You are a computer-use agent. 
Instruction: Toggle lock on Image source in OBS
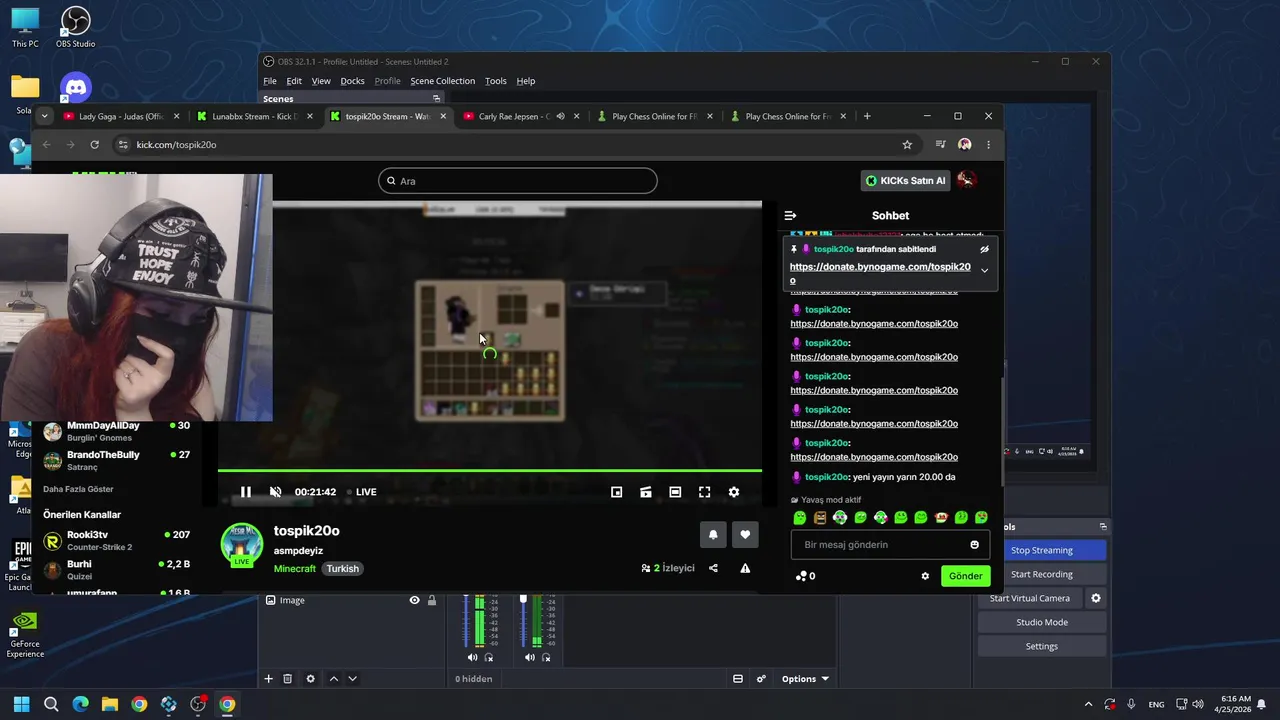(x=432, y=600)
